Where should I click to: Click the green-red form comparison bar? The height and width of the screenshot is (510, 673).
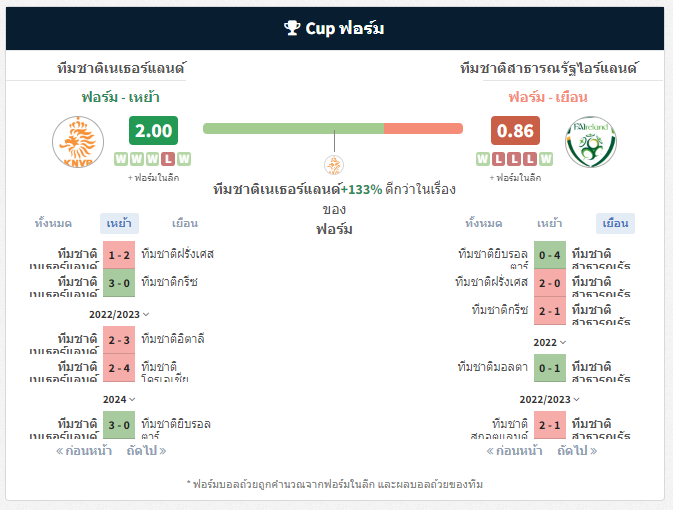333,128
